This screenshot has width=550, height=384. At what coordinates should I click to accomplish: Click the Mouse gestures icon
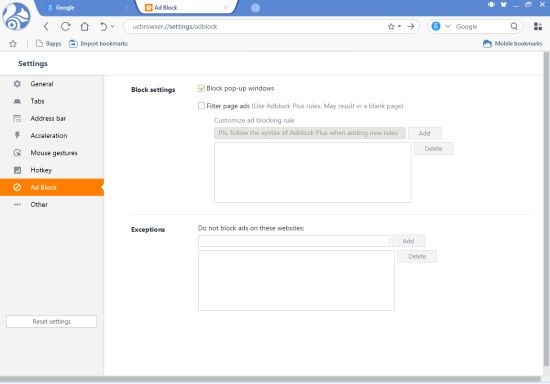coord(17,153)
